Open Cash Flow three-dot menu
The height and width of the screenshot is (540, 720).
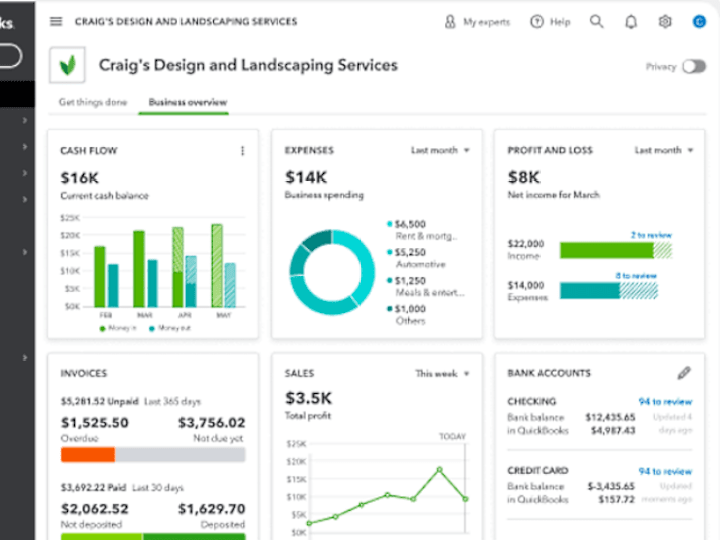point(242,151)
